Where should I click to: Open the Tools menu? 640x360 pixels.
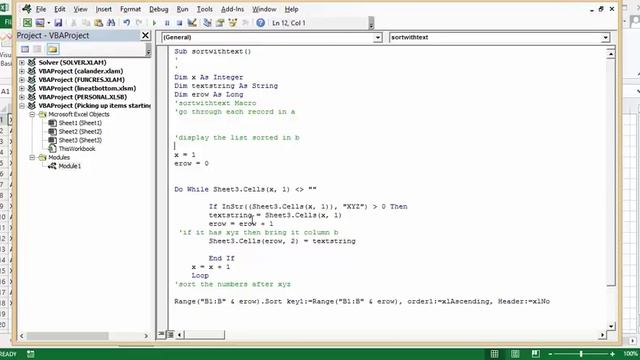[x=204, y=9]
